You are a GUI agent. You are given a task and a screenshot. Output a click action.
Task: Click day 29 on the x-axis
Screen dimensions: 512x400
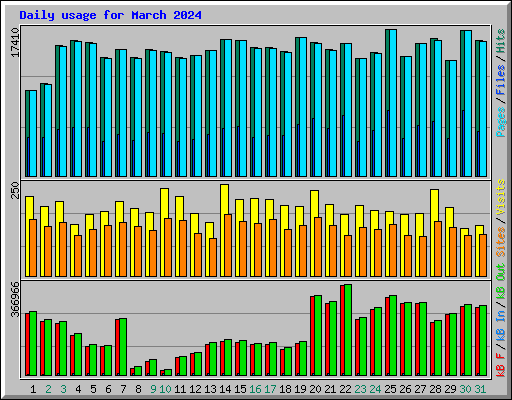point(450,389)
